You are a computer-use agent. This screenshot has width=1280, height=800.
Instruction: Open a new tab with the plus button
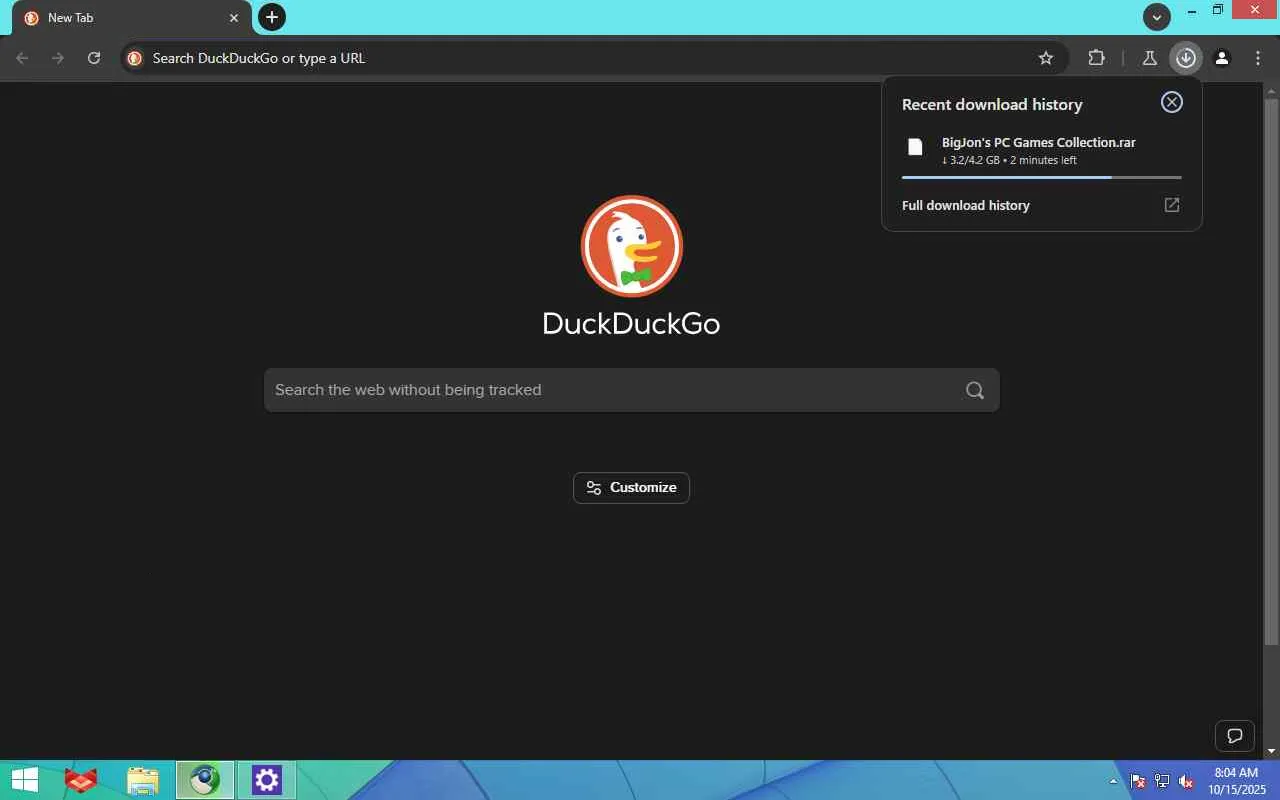[272, 17]
